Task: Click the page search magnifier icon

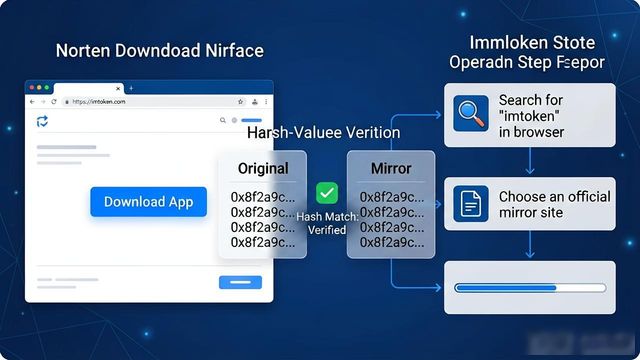Action: pyautogui.click(x=223, y=120)
